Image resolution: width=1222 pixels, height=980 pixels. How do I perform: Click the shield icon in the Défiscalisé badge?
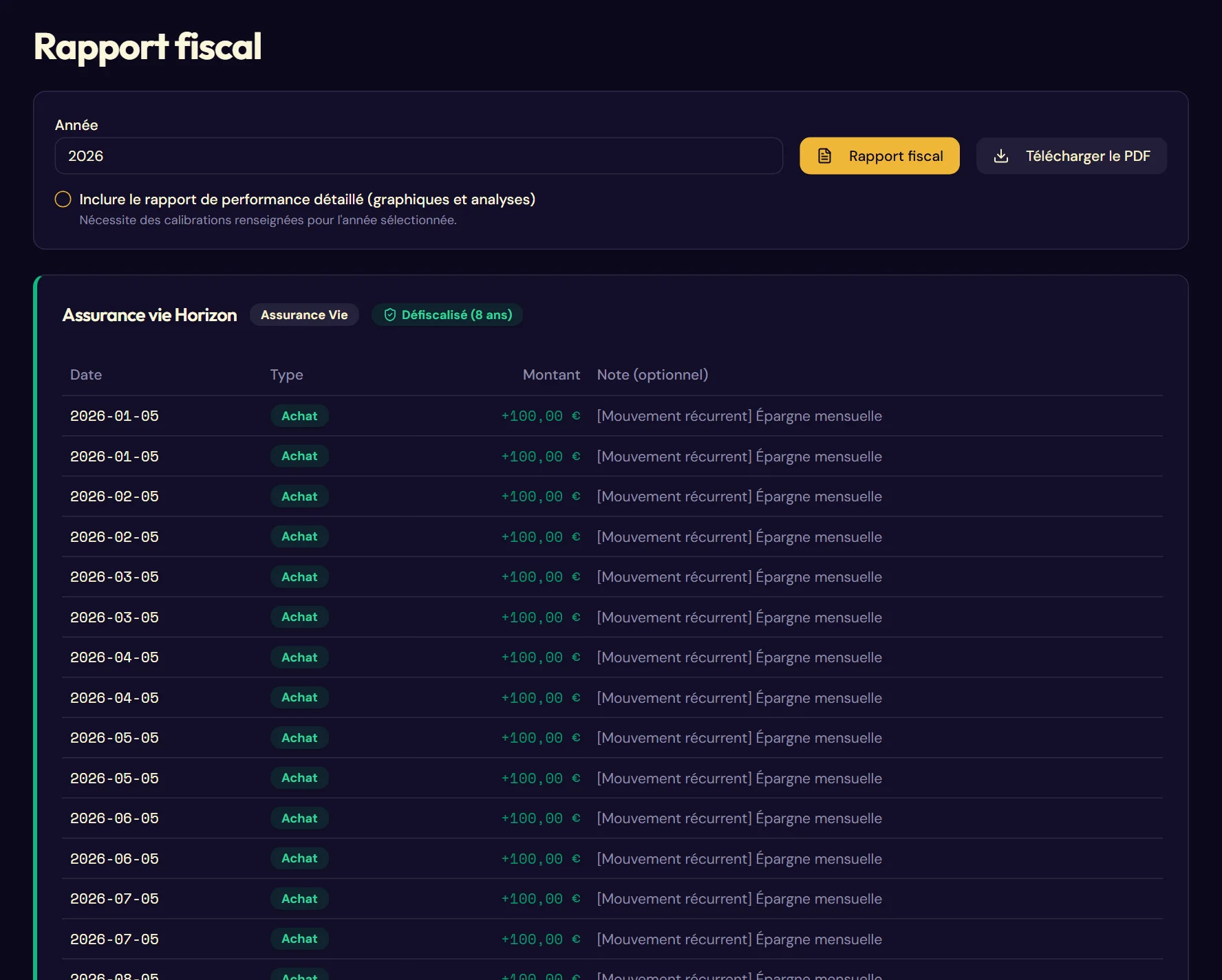click(x=390, y=315)
